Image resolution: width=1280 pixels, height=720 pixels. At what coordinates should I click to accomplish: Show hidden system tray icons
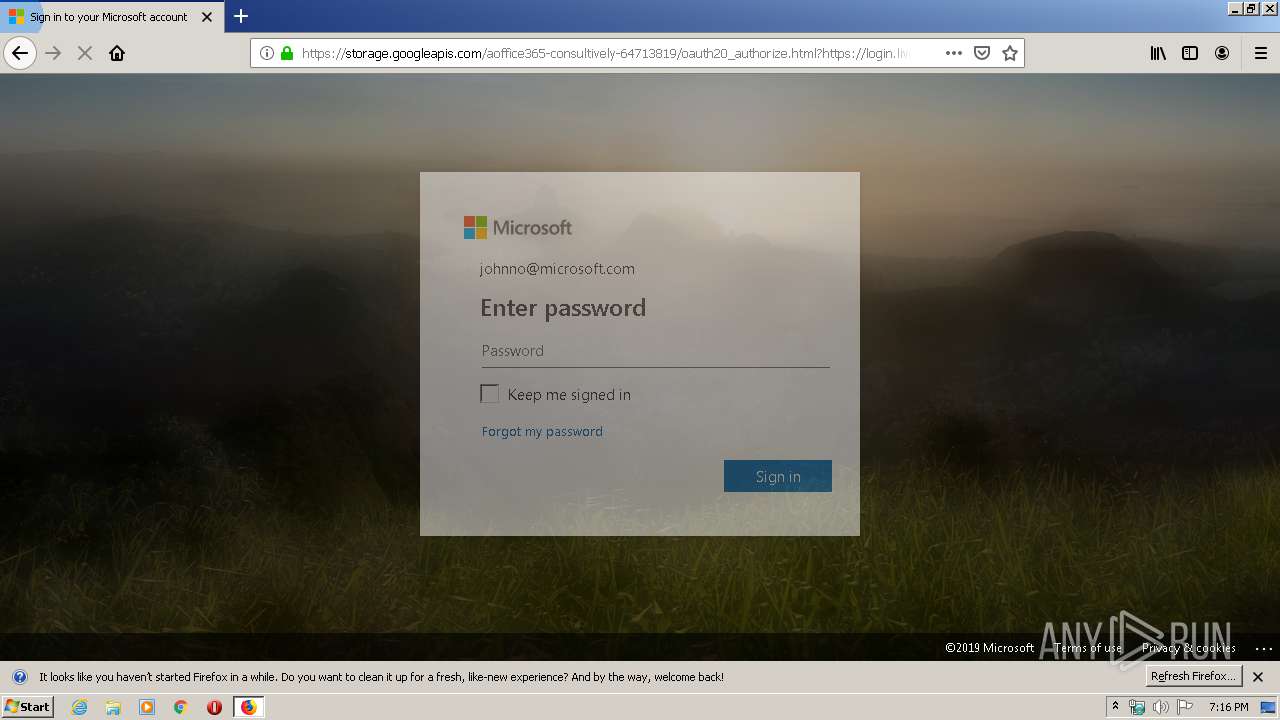pyautogui.click(x=1116, y=706)
